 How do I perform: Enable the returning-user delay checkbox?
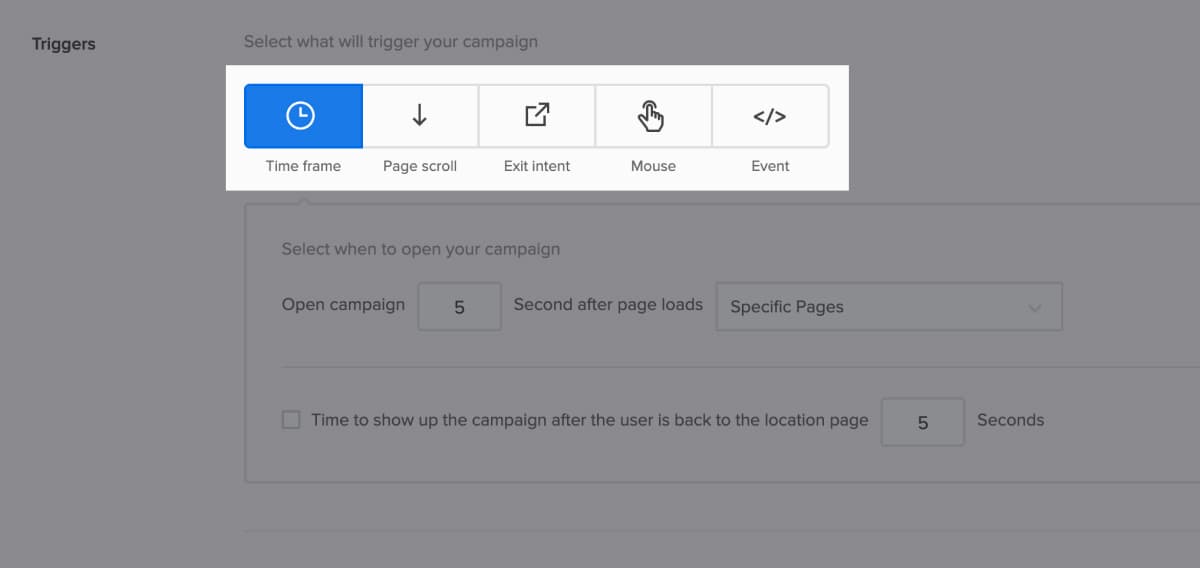291,420
